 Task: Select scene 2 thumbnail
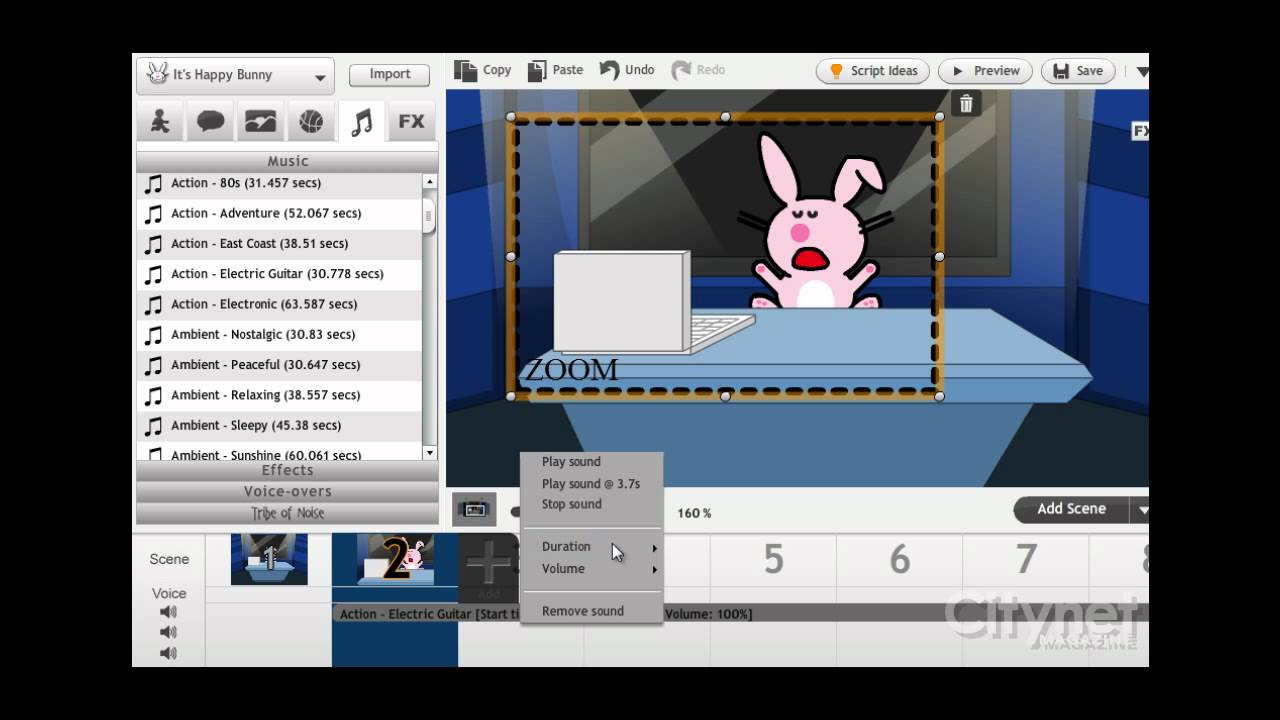[x=395, y=559]
